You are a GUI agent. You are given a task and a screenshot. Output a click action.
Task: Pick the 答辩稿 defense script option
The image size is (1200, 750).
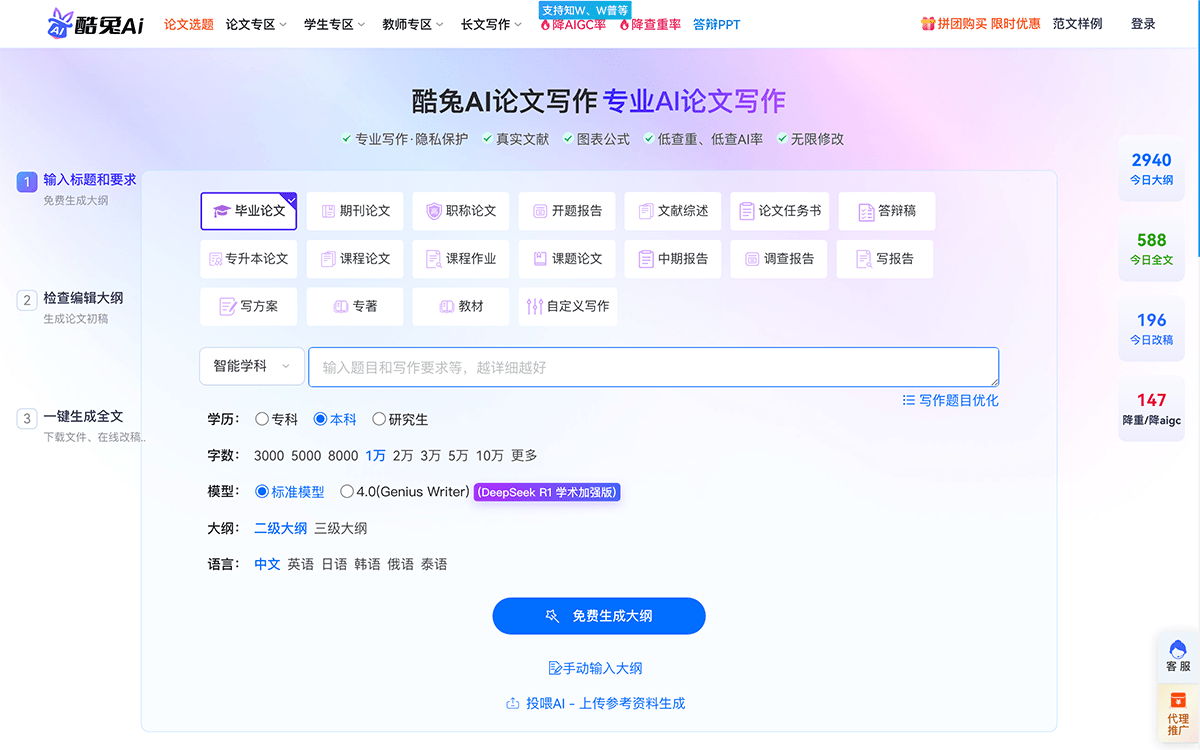[x=884, y=211]
